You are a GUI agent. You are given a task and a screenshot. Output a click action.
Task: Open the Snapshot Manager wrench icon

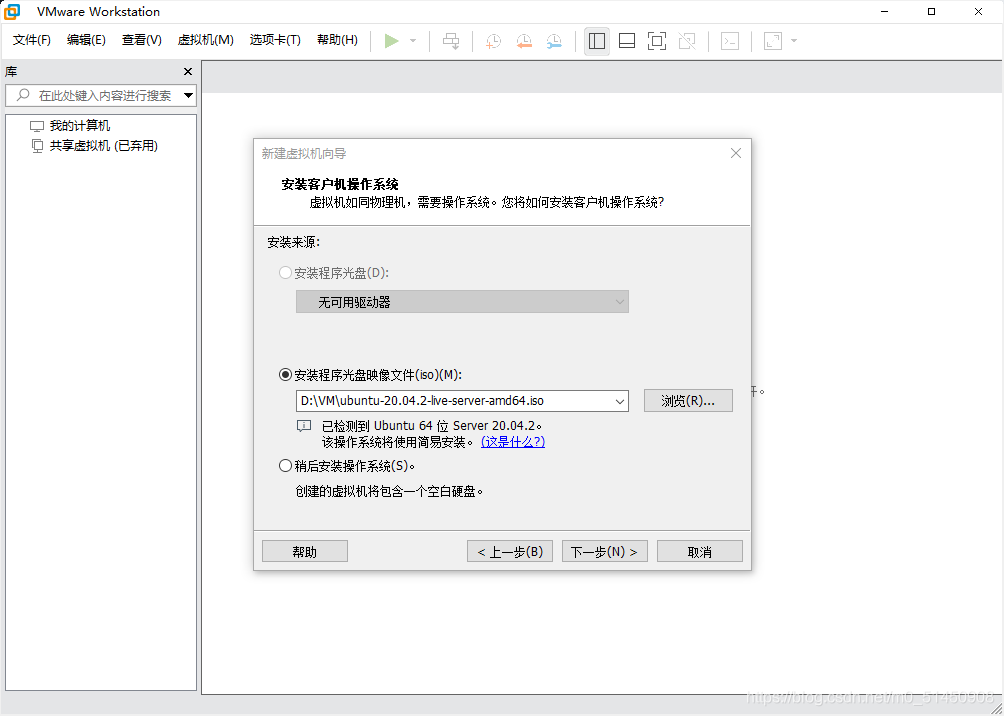click(555, 41)
